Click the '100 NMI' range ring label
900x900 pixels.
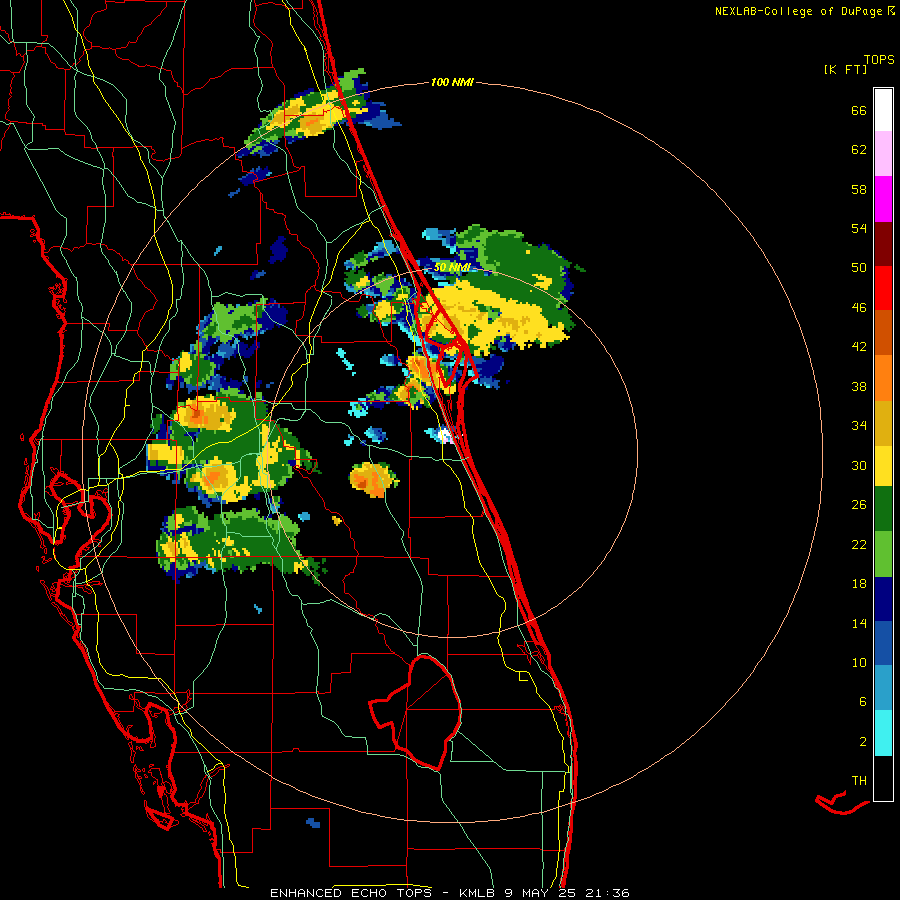pos(452,83)
